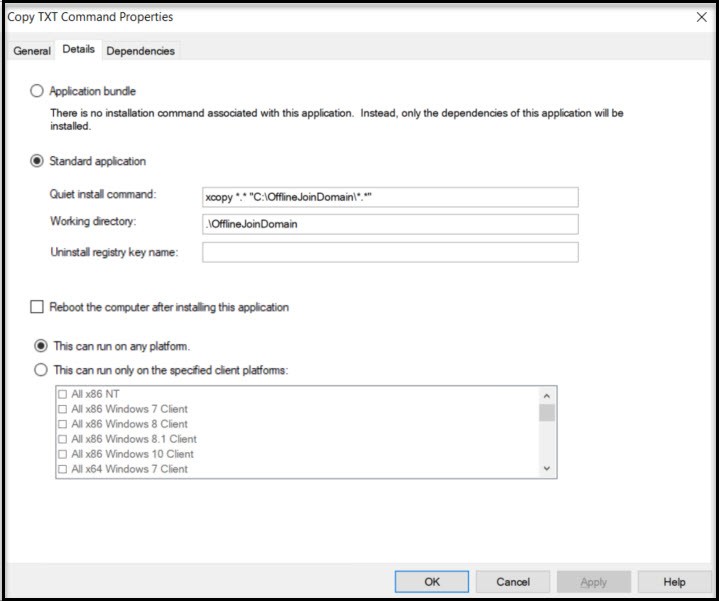The width and height of the screenshot is (719, 601).
Task: Check All x86 Windows 10 Client
Action: click(x=63, y=454)
